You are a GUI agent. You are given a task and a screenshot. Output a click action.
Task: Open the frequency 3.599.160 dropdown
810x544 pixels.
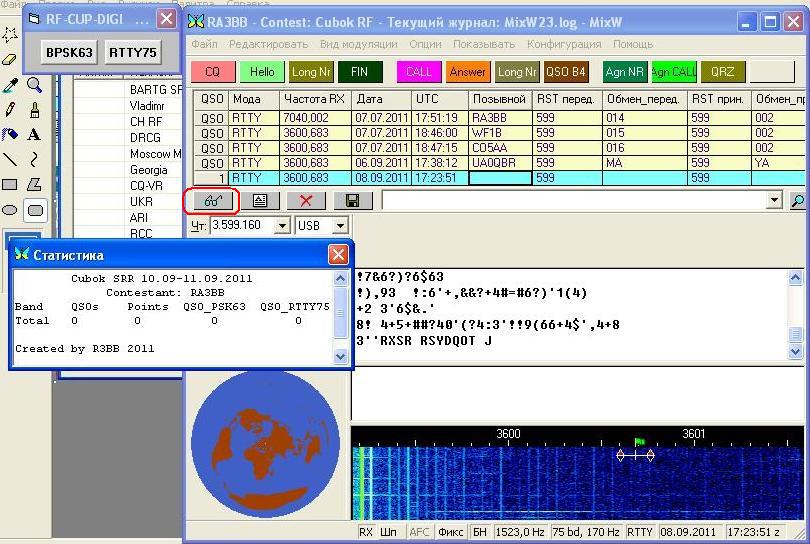point(281,226)
